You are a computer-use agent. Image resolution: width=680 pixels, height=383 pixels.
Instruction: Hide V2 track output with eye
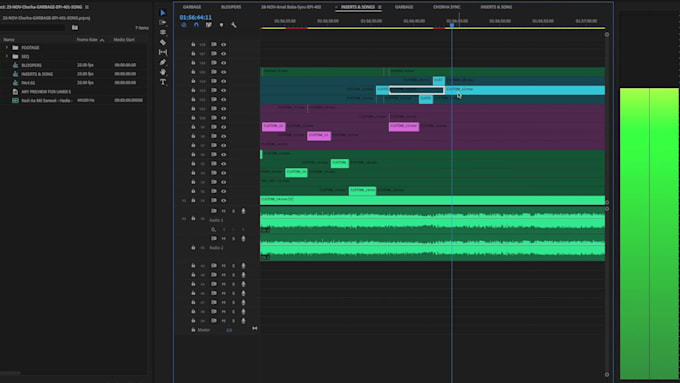[x=224, y=191]
